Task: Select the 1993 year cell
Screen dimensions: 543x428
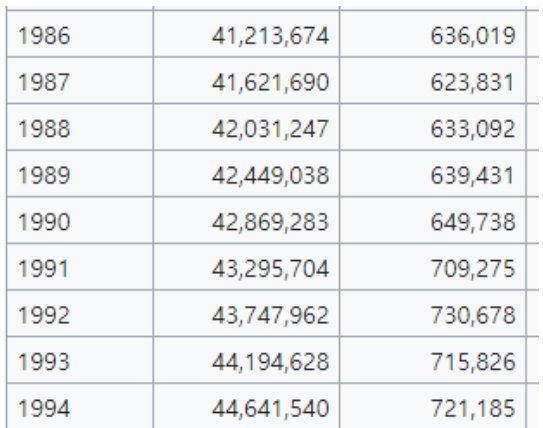Action: tap(80, 360)
